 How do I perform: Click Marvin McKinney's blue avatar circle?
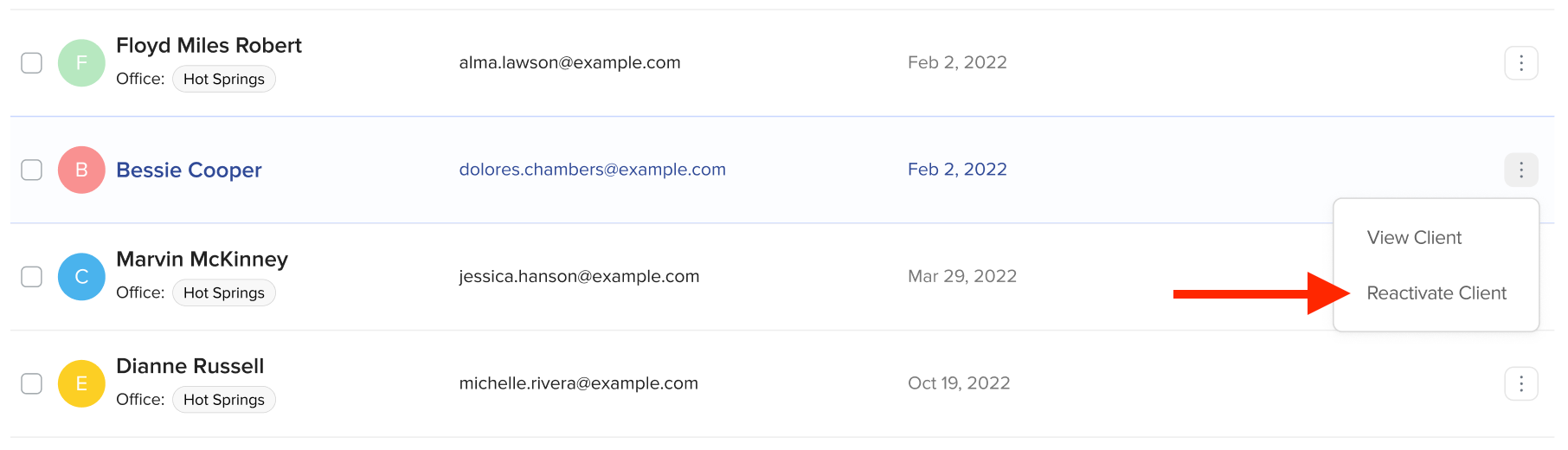(x=81, y=277)
